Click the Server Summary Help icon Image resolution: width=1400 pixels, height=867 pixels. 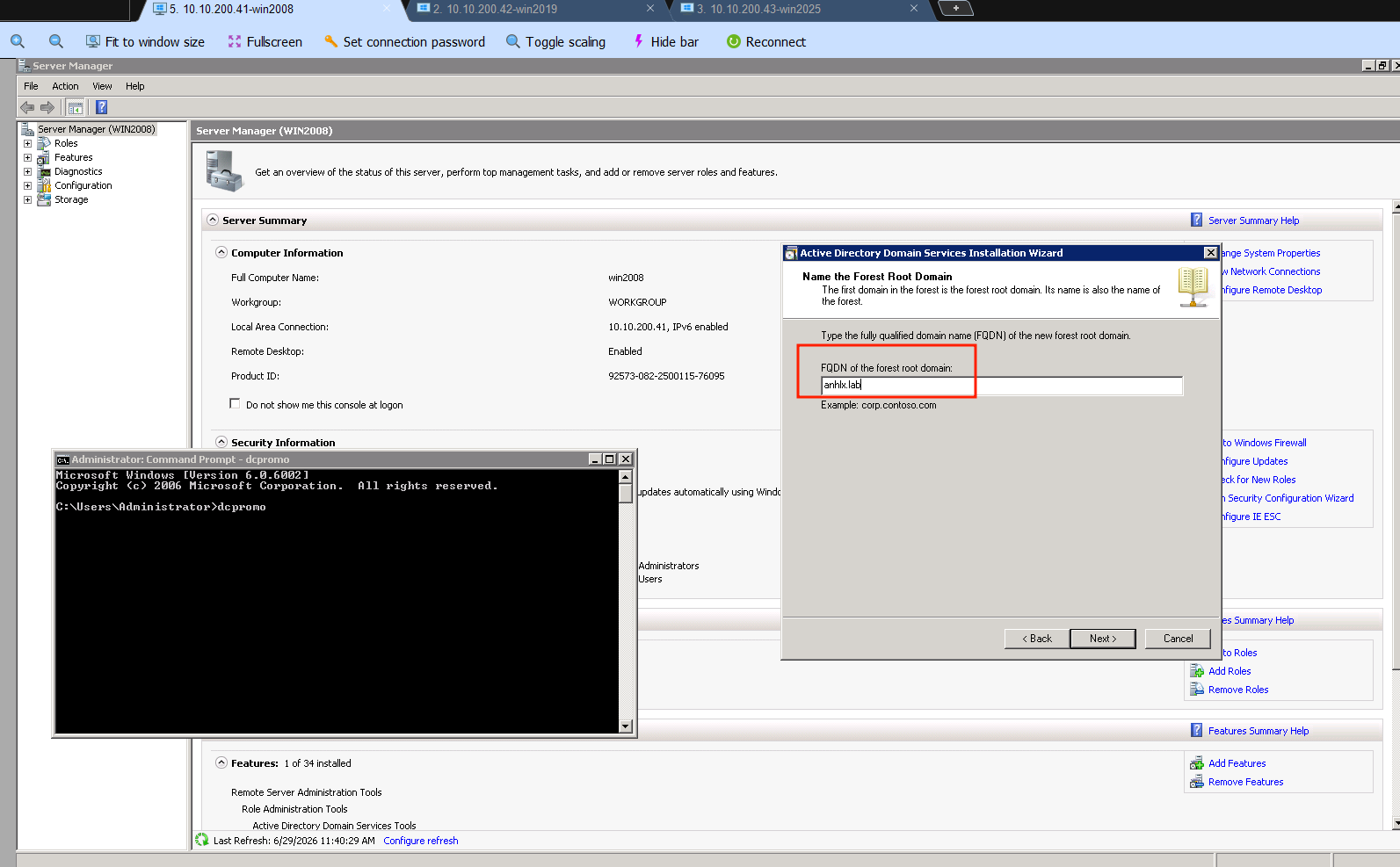point(1196,220)
